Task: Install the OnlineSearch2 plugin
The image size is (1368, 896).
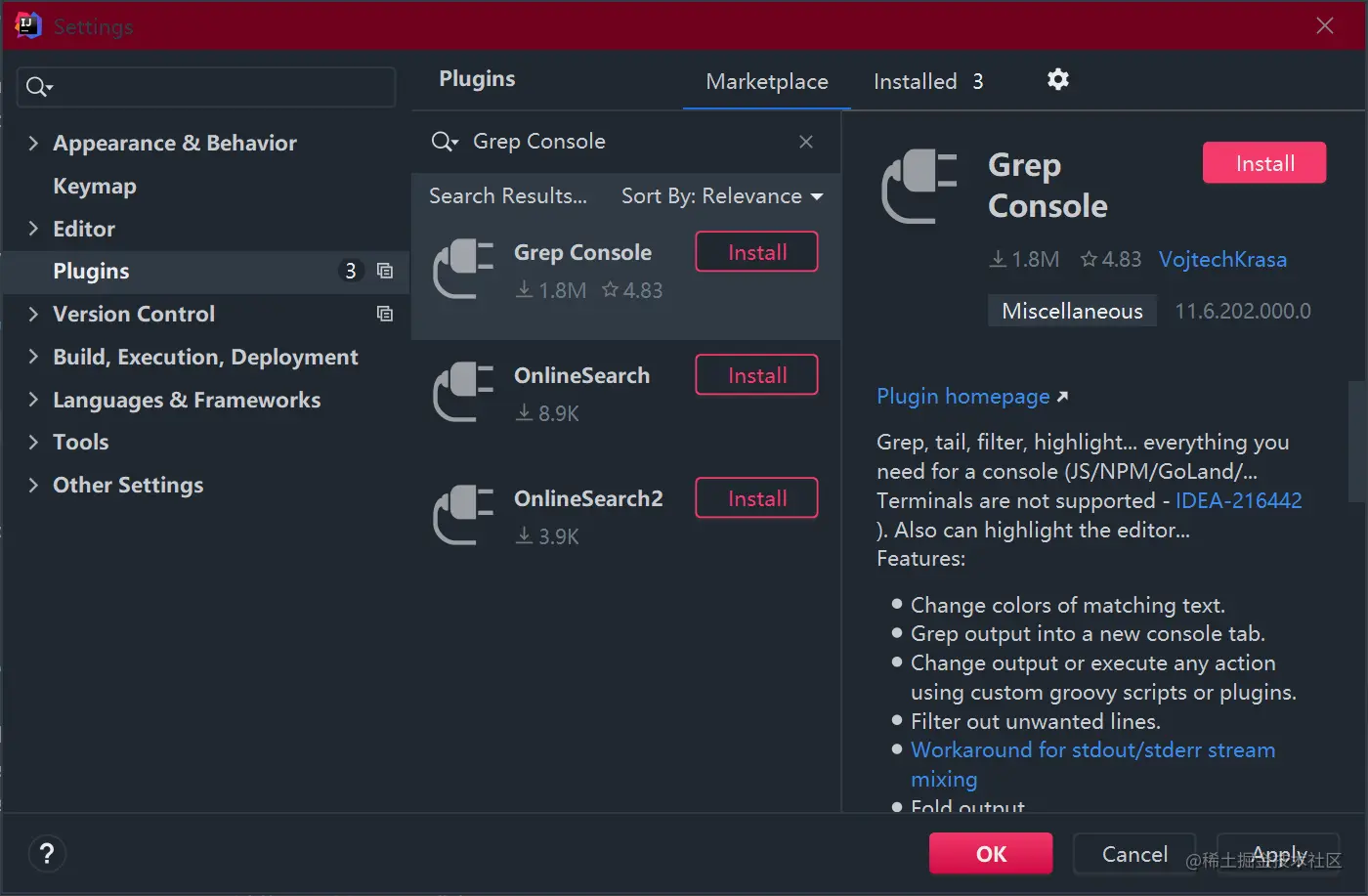Action: [x=756, y=498]
